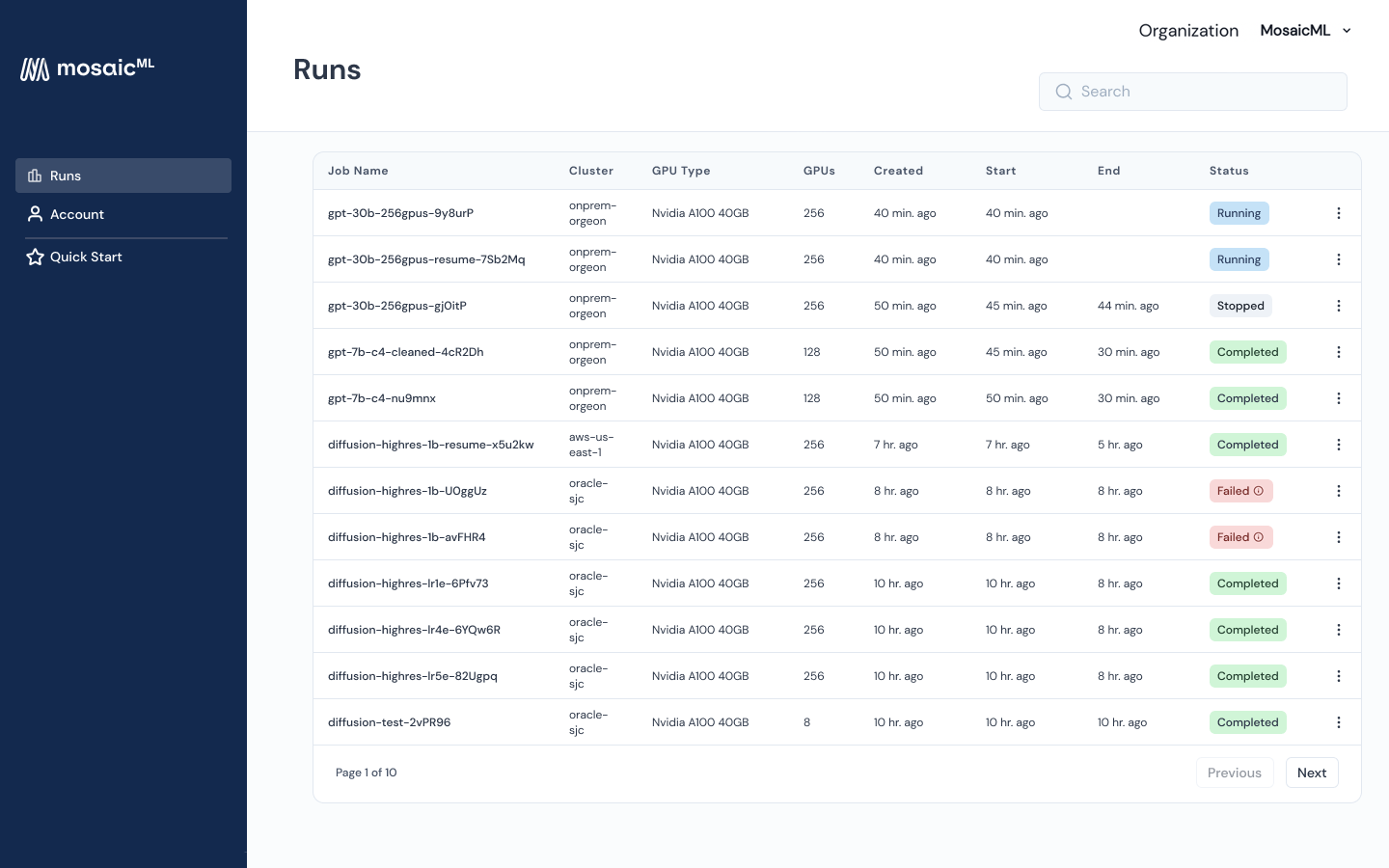Open row menu for diffusion-highres-1b-resume-x5u2kw
The height and width of the screenshot is (868, 1389).
pos(1339,445)
